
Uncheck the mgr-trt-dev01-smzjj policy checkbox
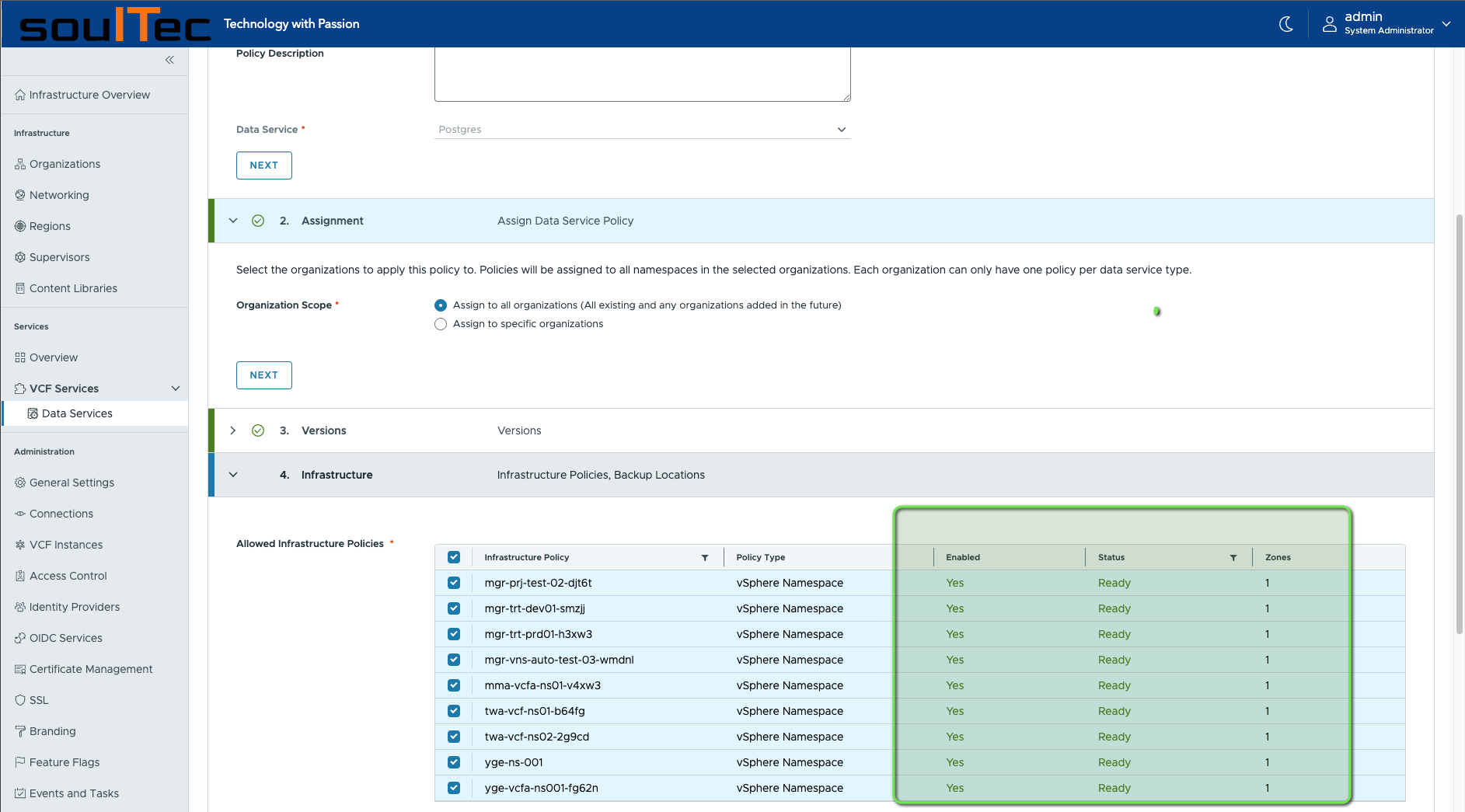click(x=454, y=608)
